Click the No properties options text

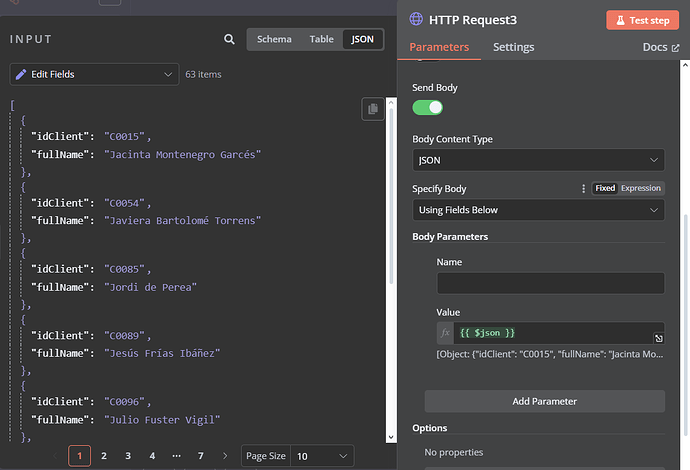454,452
